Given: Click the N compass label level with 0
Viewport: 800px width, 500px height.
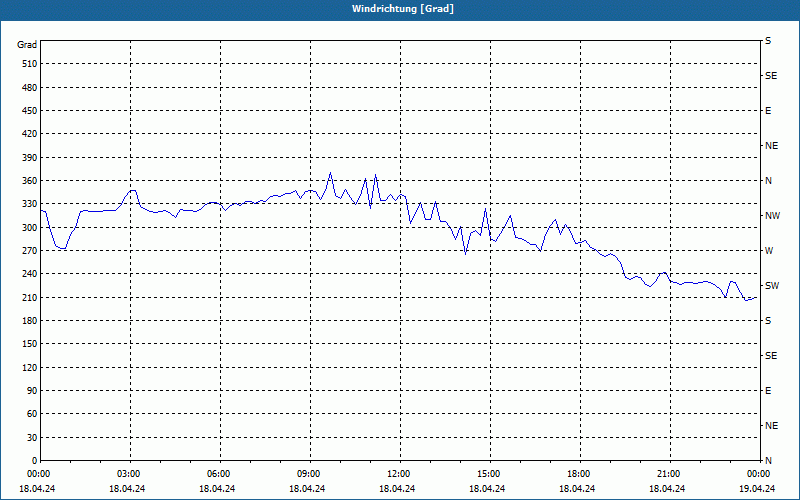Looking at the screenshot, I should coord(768,461).
